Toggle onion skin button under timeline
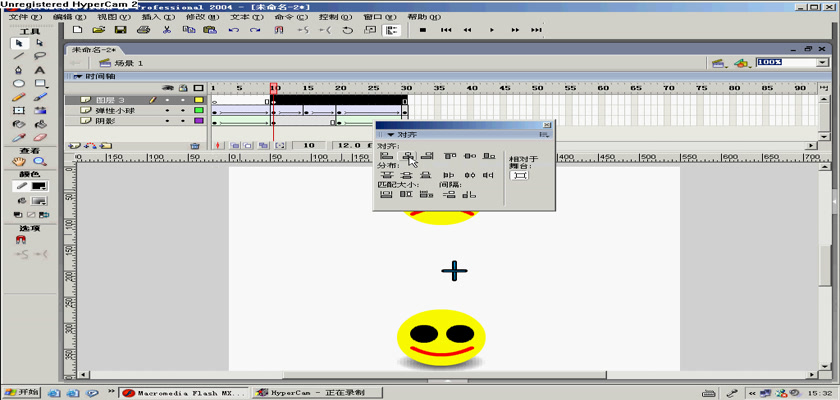 234,145
